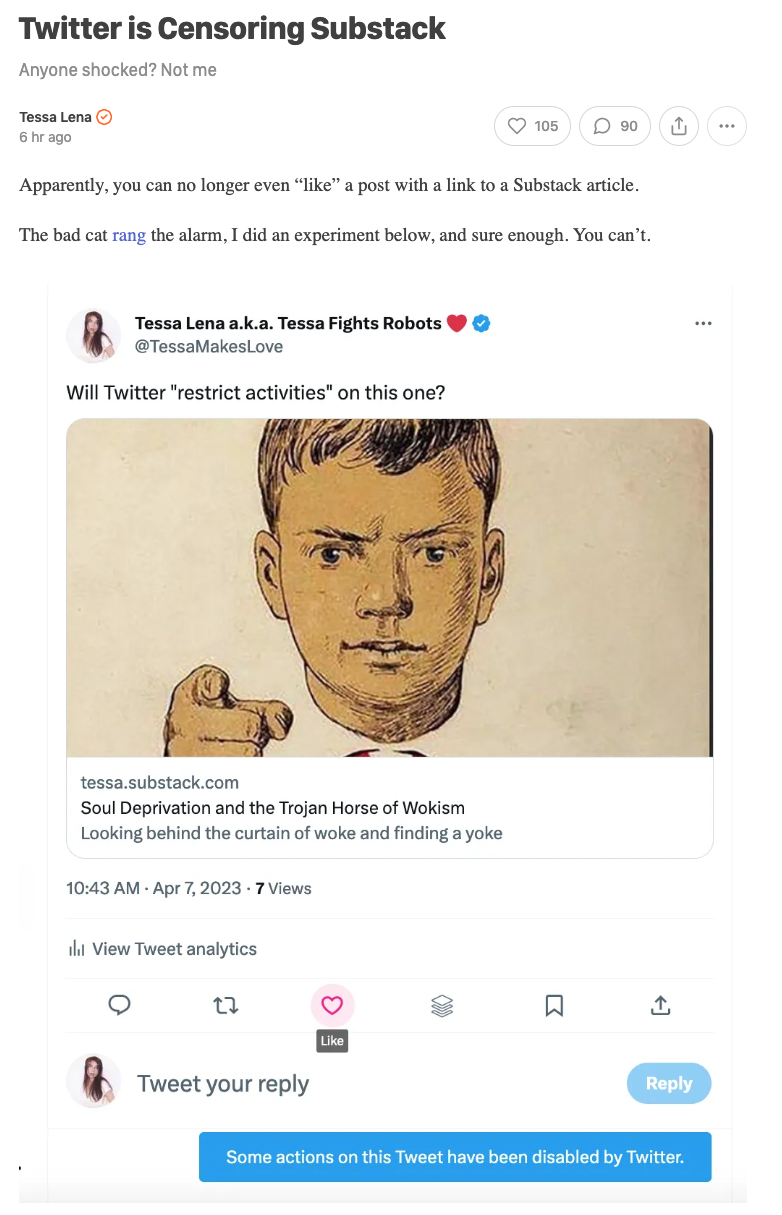Open @TessaMakesLove Twitter handle
782x1215 pixels.
coord(208,347)
